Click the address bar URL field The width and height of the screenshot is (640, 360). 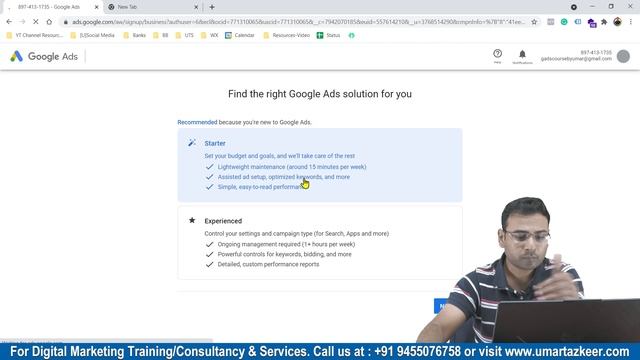[298, 22]
